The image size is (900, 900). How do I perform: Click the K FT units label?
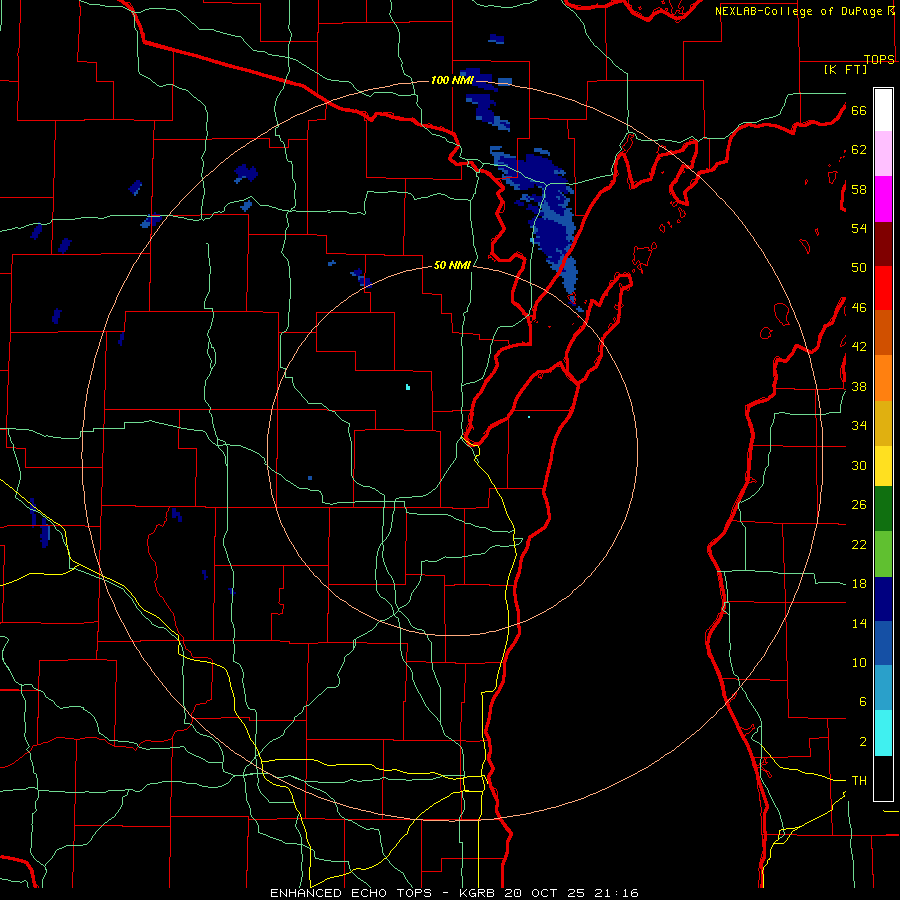click(x=845, y=69)
